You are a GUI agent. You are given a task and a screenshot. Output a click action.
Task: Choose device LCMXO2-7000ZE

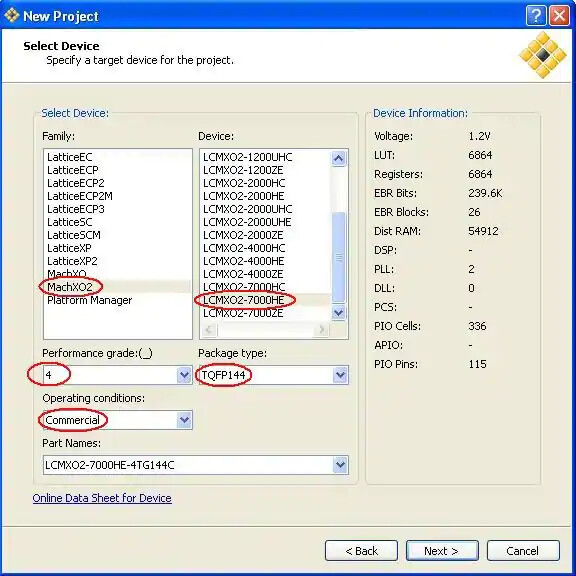click(x=243, y=313)
